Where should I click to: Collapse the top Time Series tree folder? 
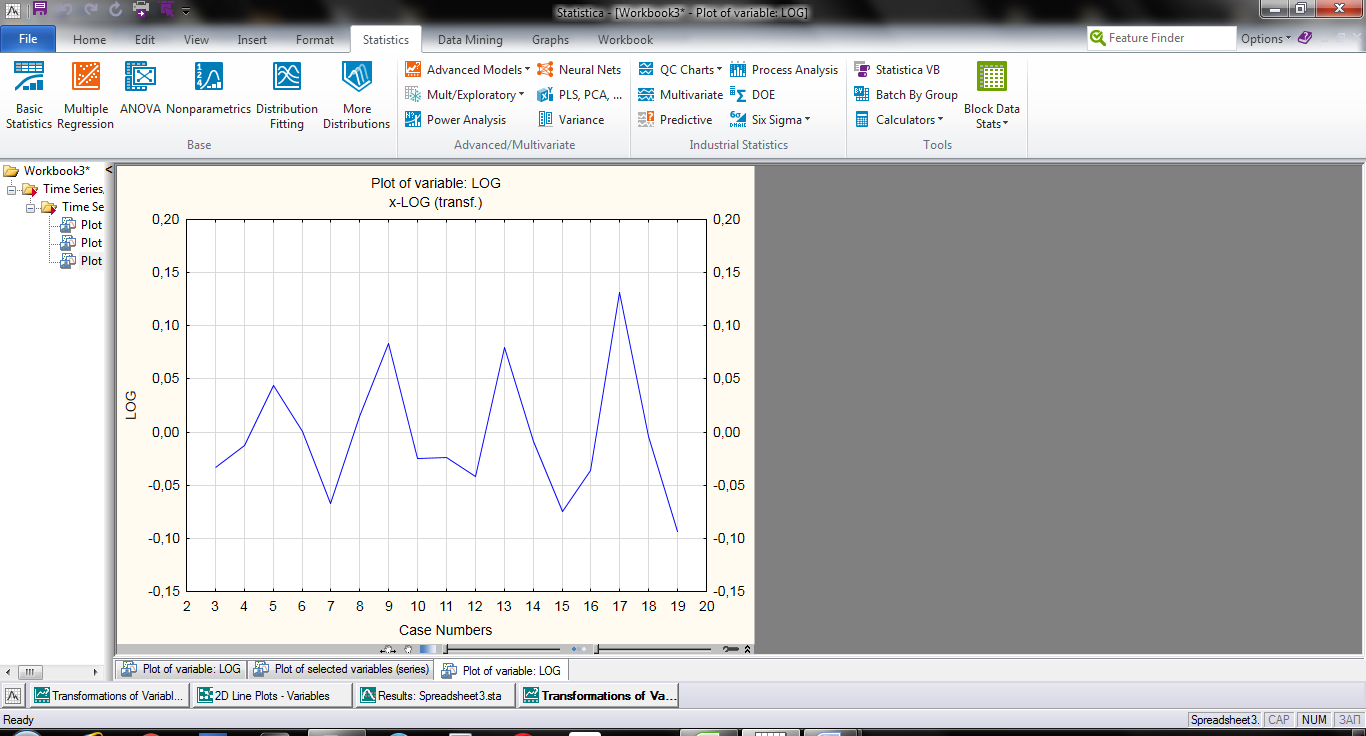point(11,189)
